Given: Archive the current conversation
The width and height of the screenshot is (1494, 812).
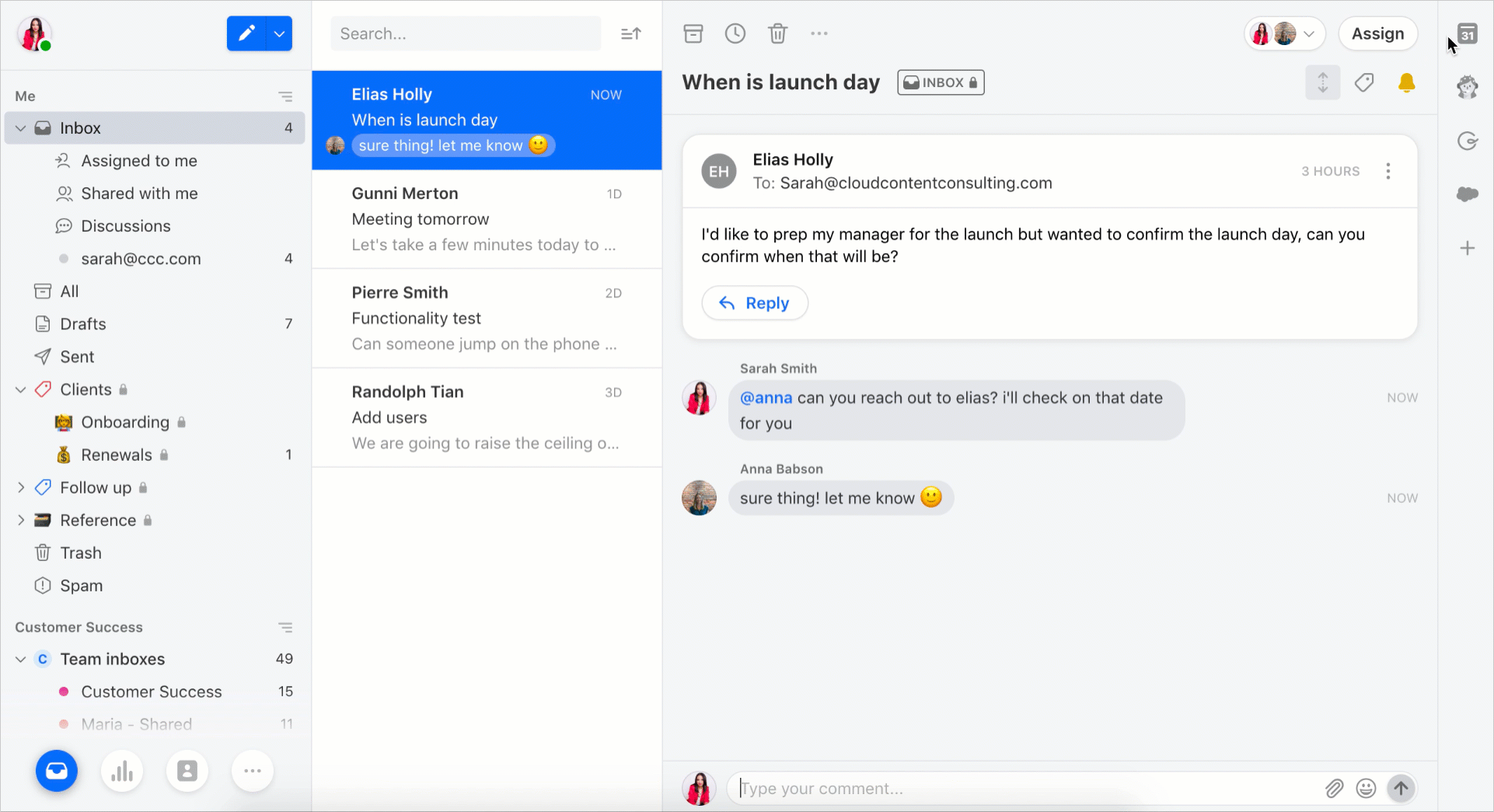Looking at the screenshot, I should coord(693,33).
